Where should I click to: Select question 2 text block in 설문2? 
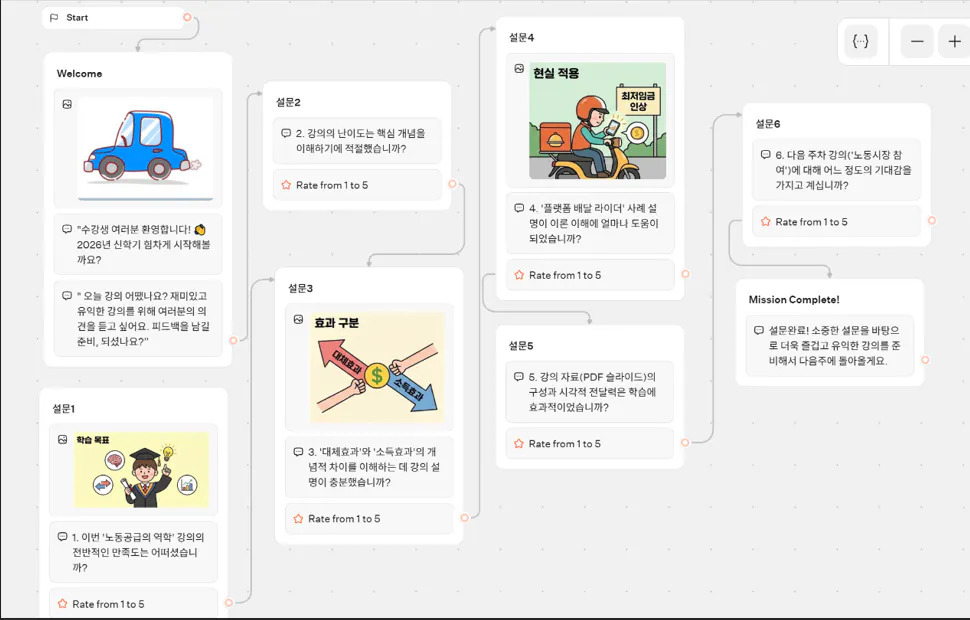tap(358, 141)
